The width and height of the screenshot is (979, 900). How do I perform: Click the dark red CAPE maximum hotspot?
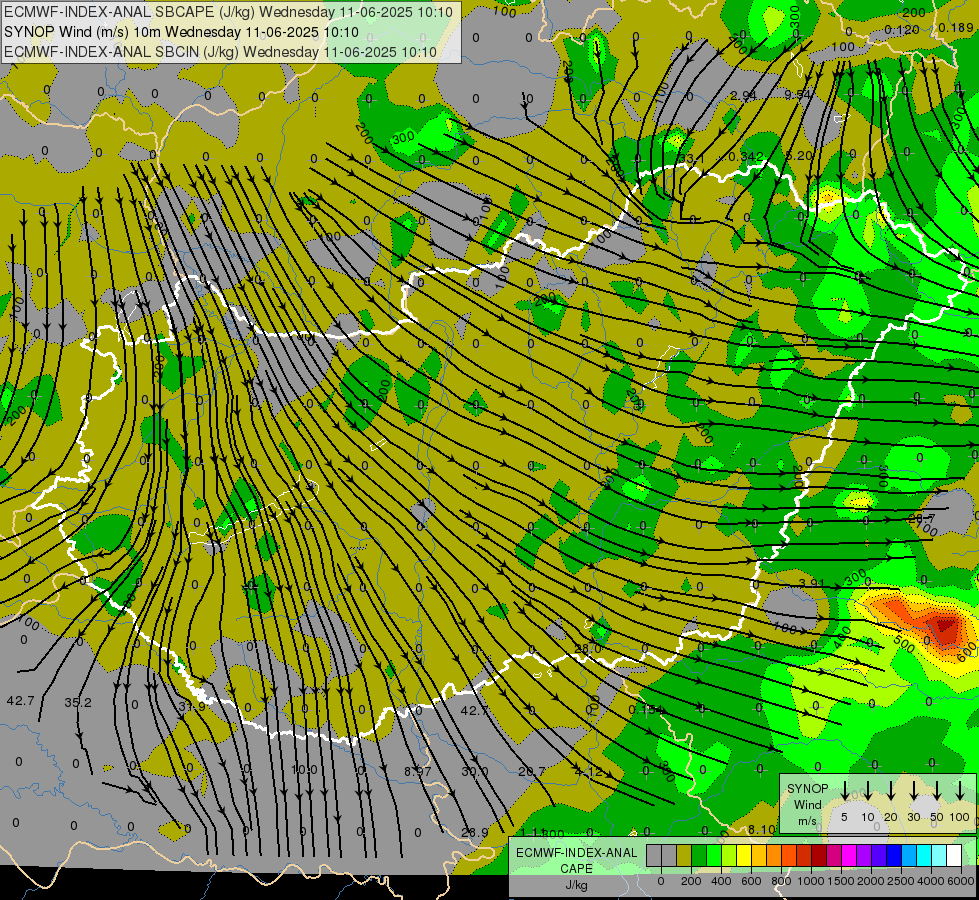pyautogui.click(x=943, y=626)
